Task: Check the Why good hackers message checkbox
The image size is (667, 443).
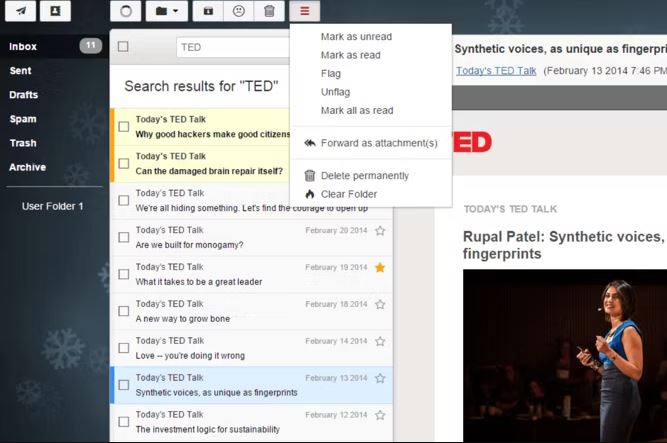Action: tap(123, 126)
